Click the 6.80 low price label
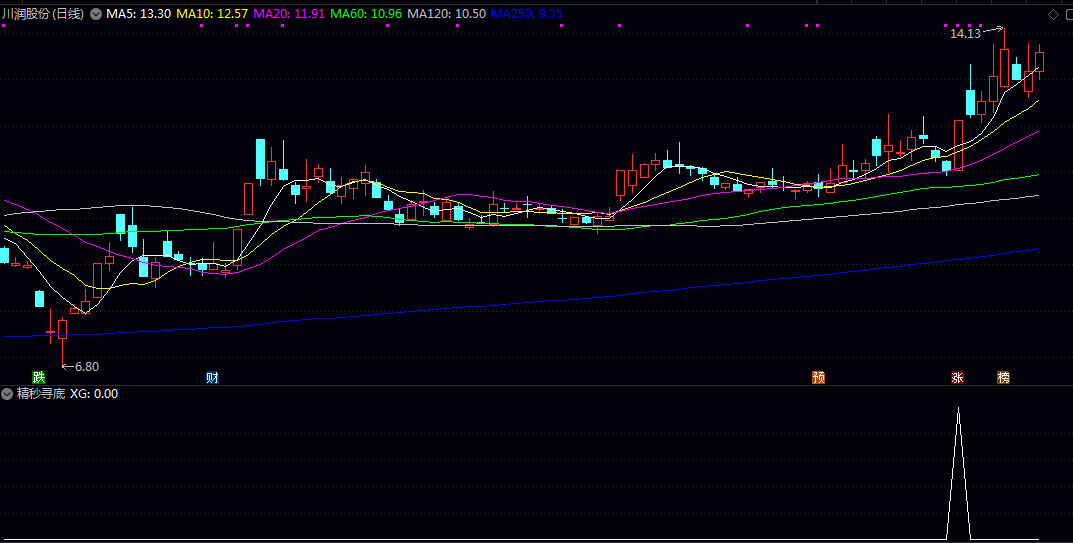The image size is (1073, 543). (x=87, y=366)
